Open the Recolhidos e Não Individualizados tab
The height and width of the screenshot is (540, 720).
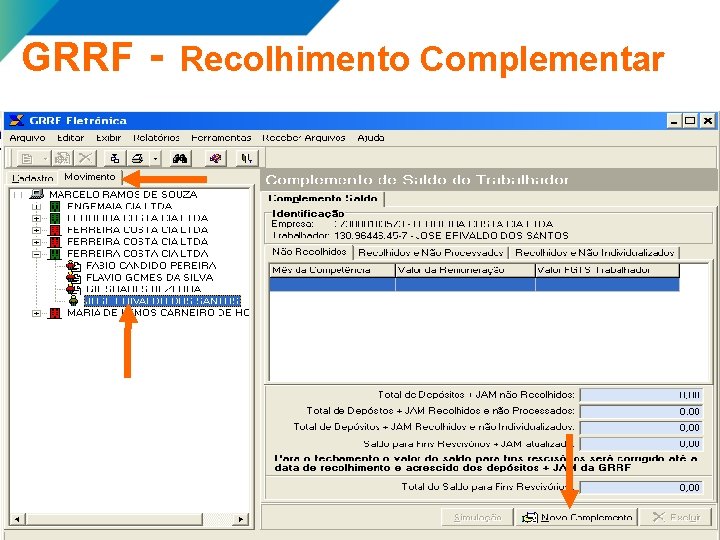coord(594,253)
